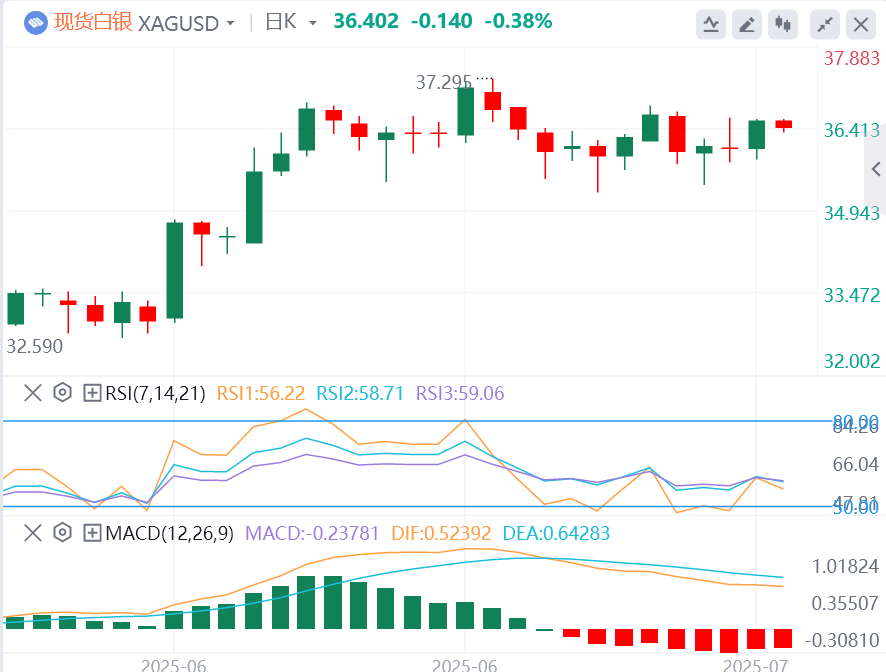Click the DIF:0.52392 value
Viewport: 886px width, 672px height.
441,533
